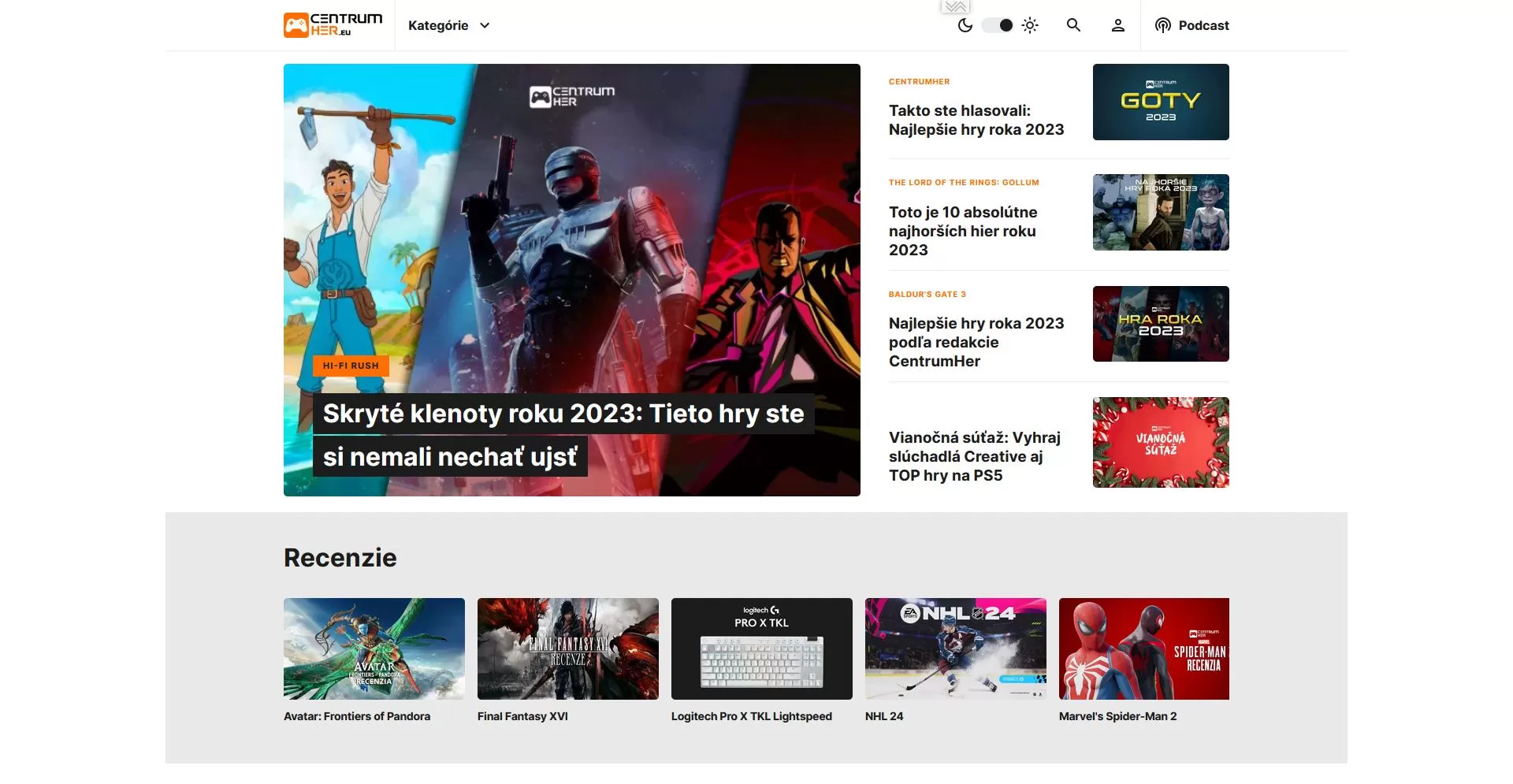Open the Final Fantasy XVI review title
This screenshot has width=1513, height=784.
(x=522, y=716)
